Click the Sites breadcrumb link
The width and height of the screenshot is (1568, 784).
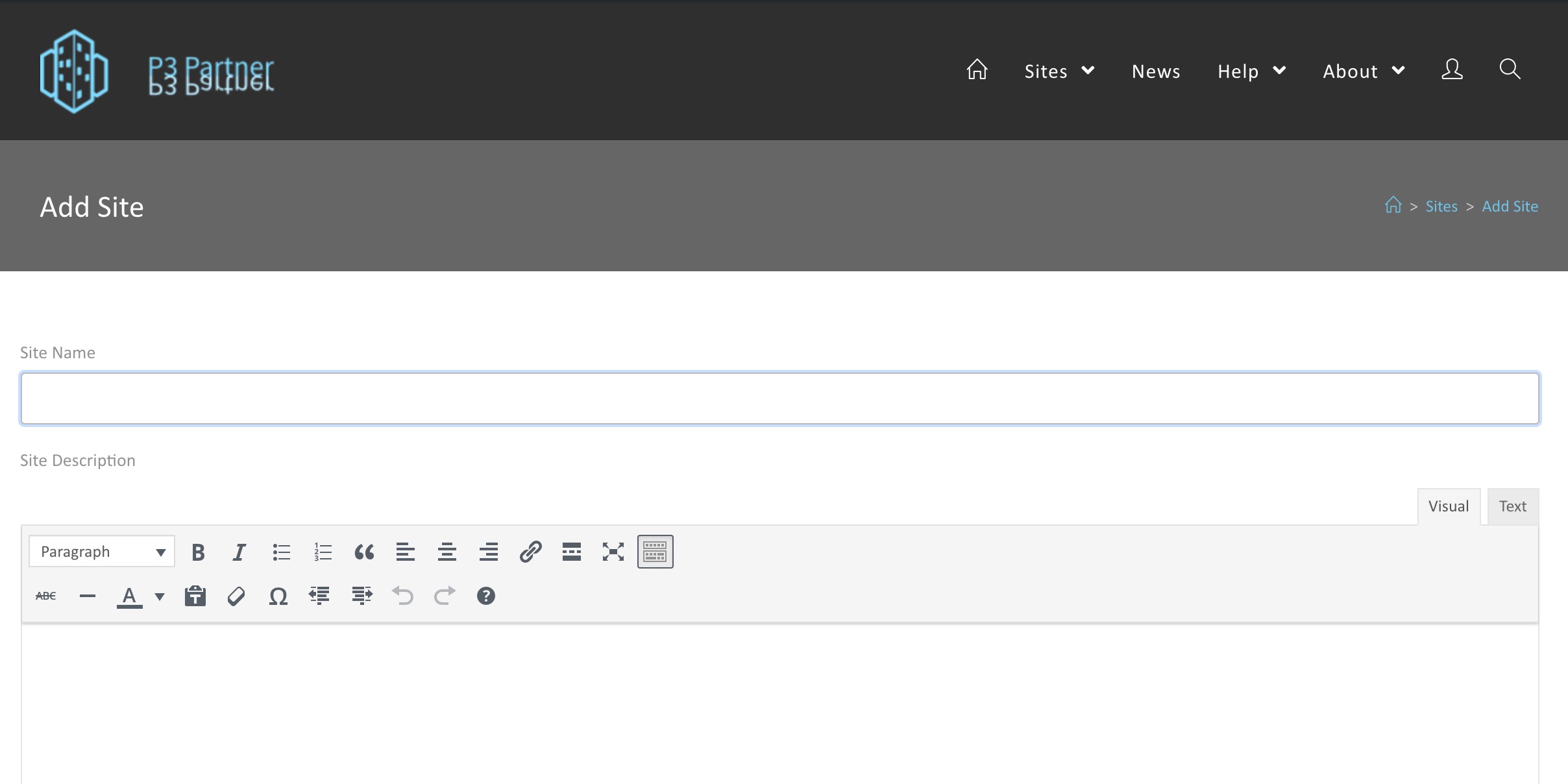[1441, 205]
